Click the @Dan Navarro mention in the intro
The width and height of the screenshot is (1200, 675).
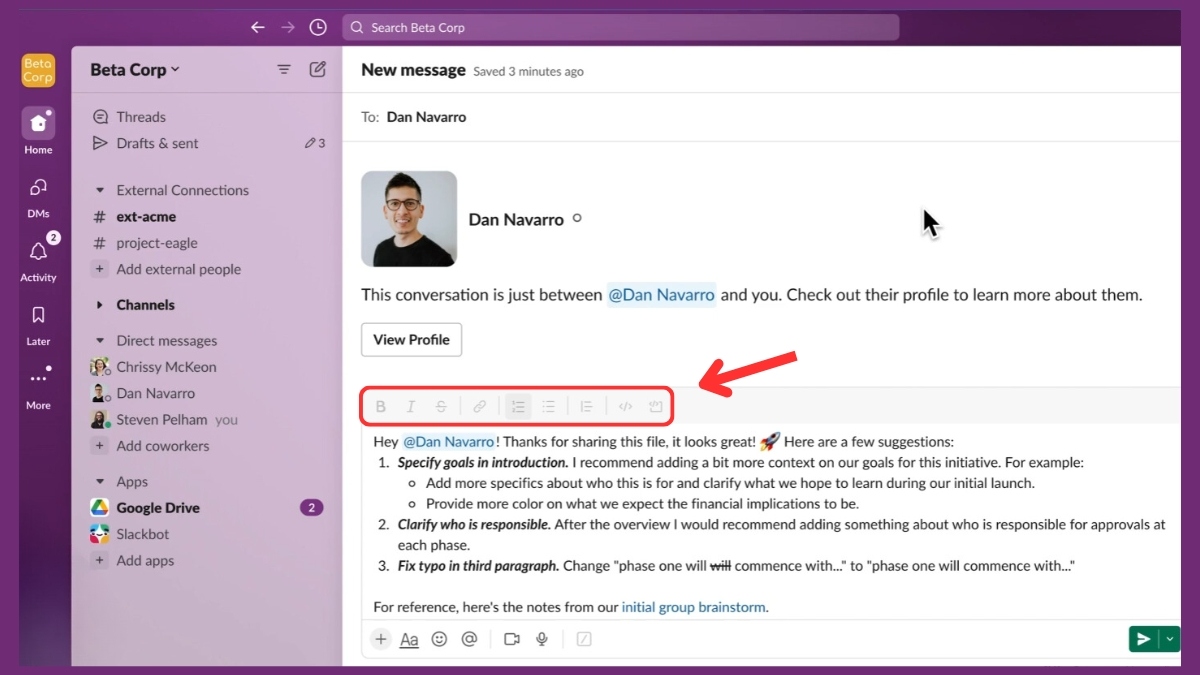click(x=661, y=295)
